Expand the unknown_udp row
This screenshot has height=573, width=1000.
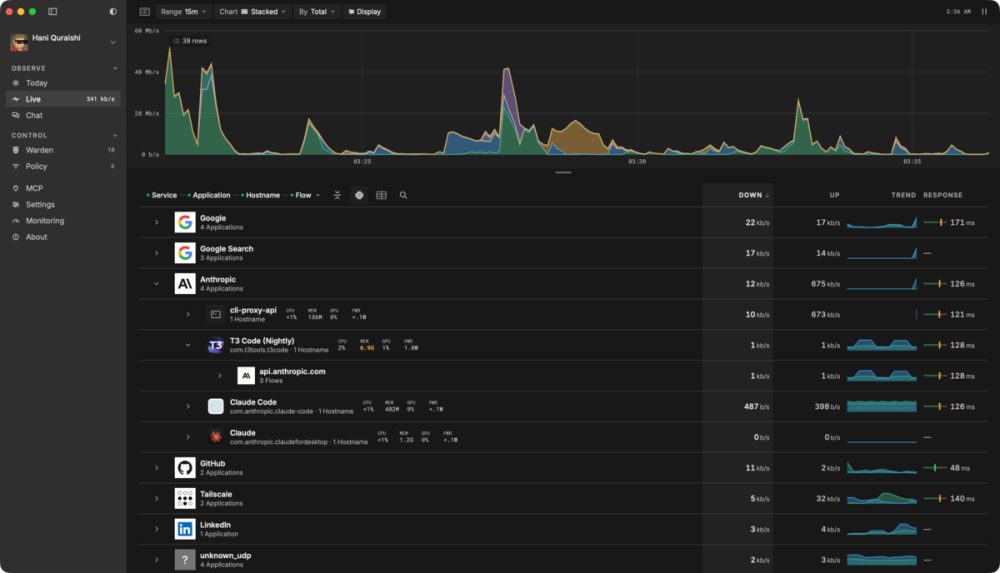tap(157, 560)
